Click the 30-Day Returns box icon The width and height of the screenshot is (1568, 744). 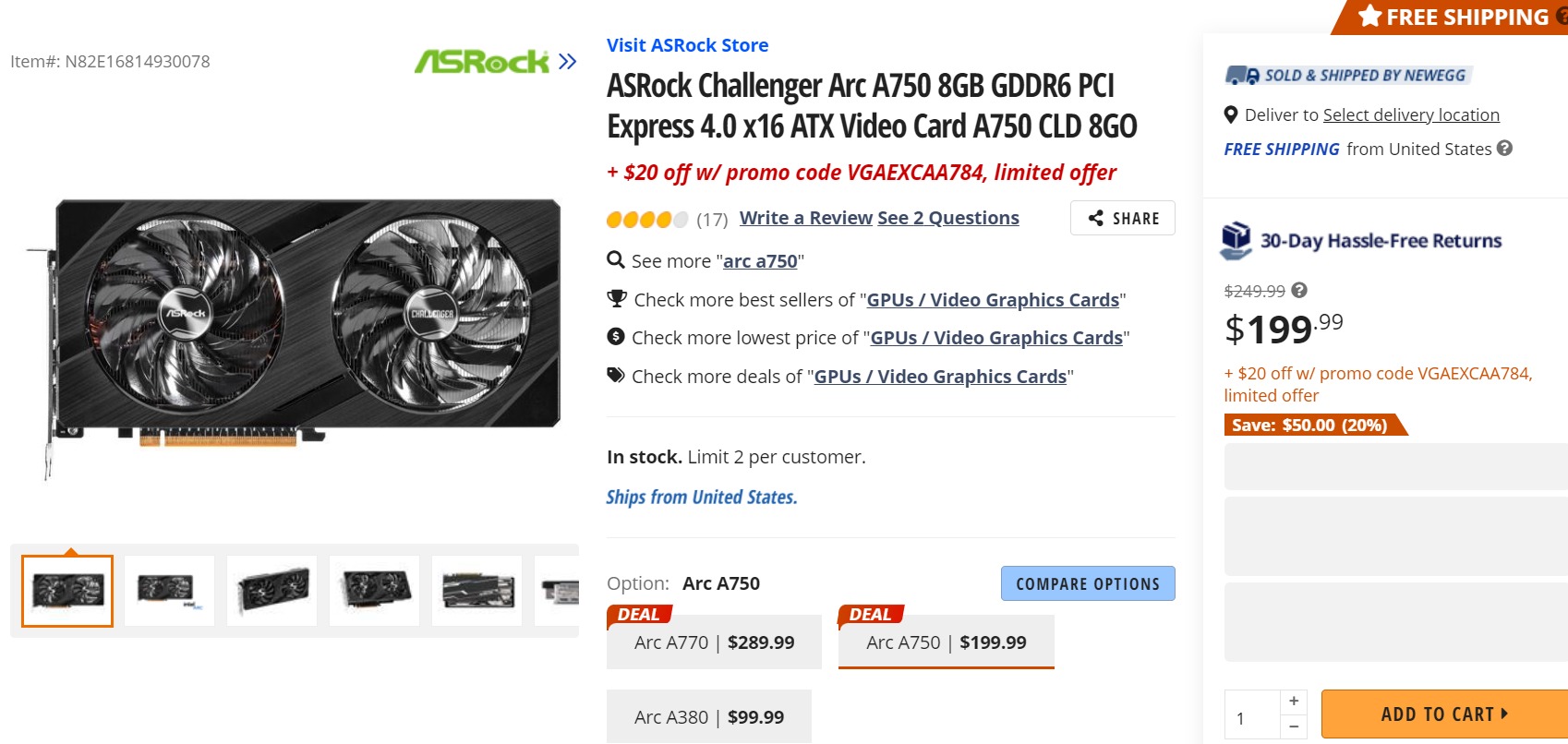(x=1237, y=238)
